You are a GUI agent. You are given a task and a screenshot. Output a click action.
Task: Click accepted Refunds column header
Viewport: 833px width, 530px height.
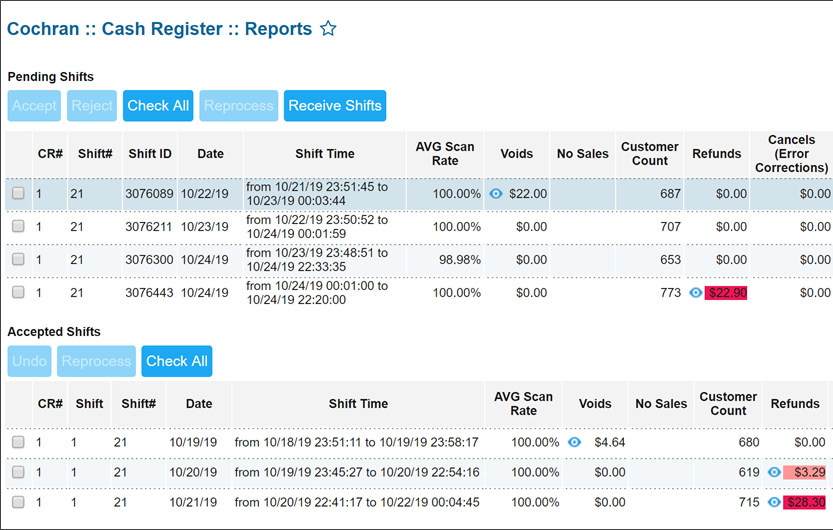(x=795, y=404)
